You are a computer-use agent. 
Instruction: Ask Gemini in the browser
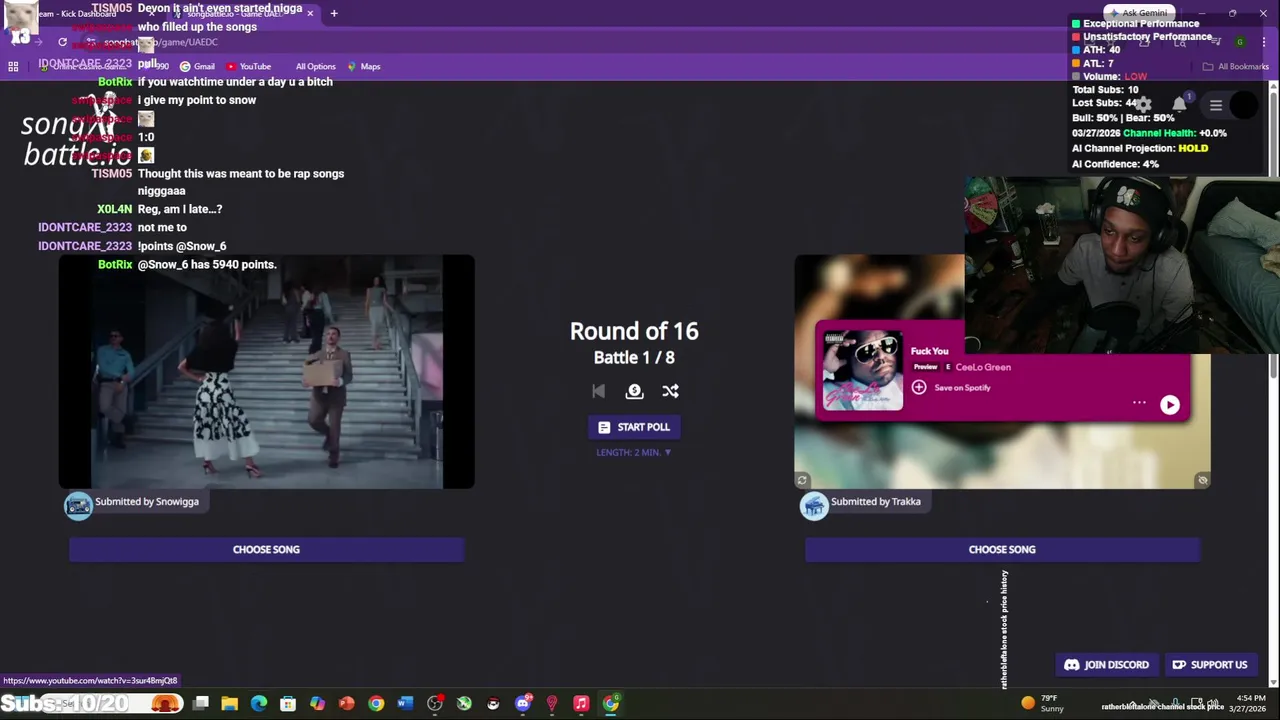pyautogui.click(x=1137, y=13)
